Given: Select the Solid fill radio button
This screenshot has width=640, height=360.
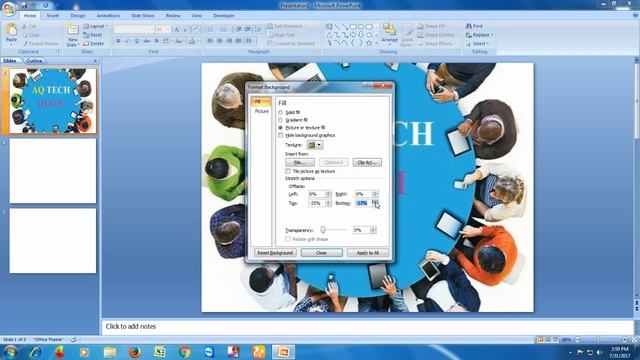Looking at the screenshot, I should tap(280, 112).
